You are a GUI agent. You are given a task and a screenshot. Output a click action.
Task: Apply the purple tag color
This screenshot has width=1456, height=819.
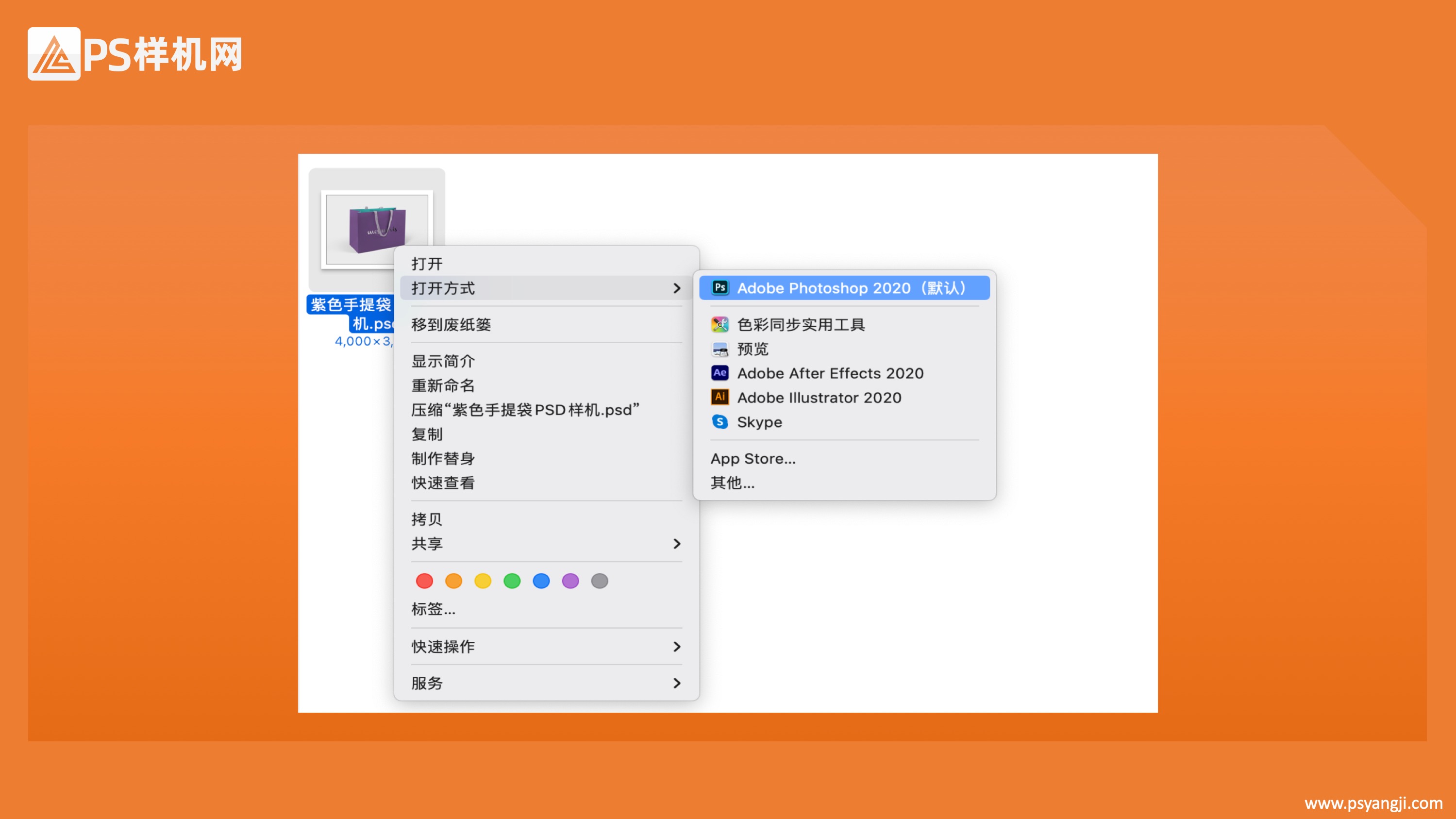point(570,581)
